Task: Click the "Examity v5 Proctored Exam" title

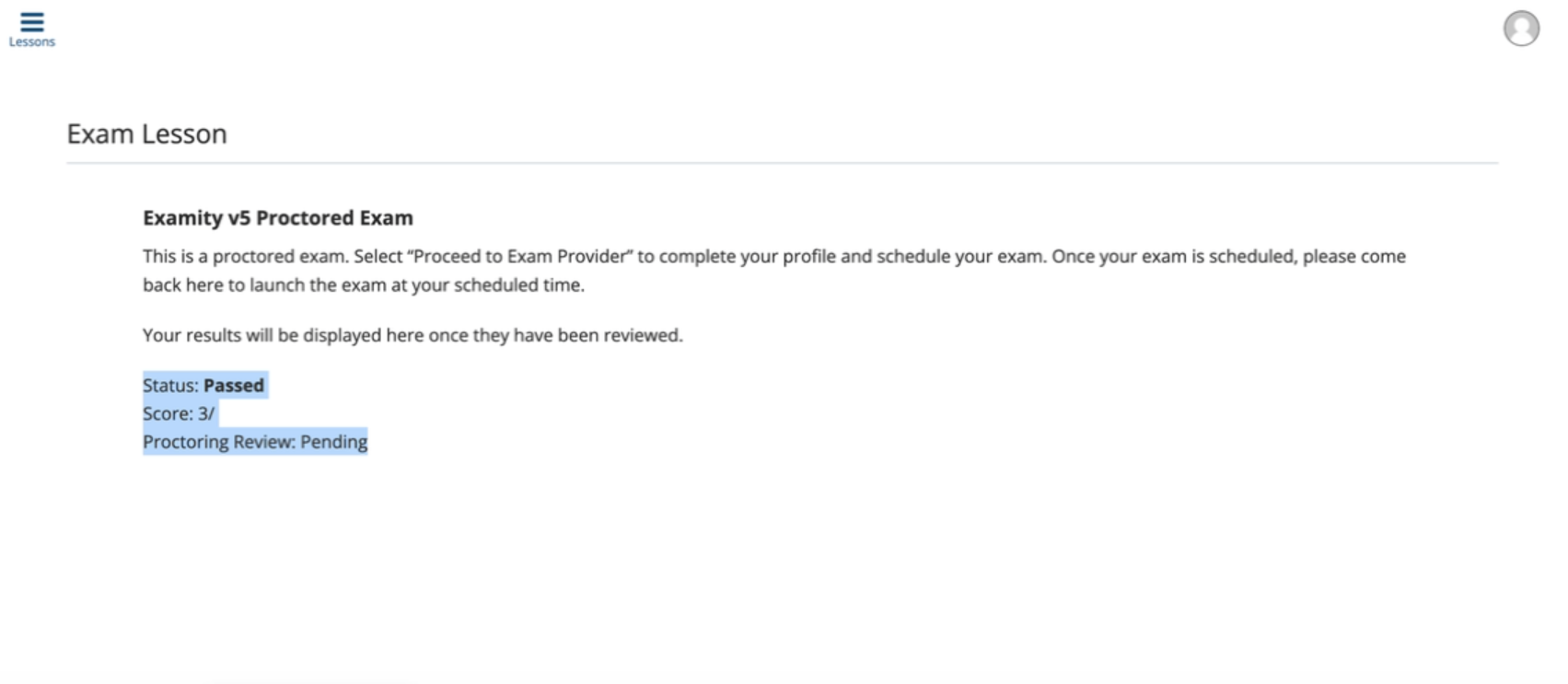Action: 278,218
